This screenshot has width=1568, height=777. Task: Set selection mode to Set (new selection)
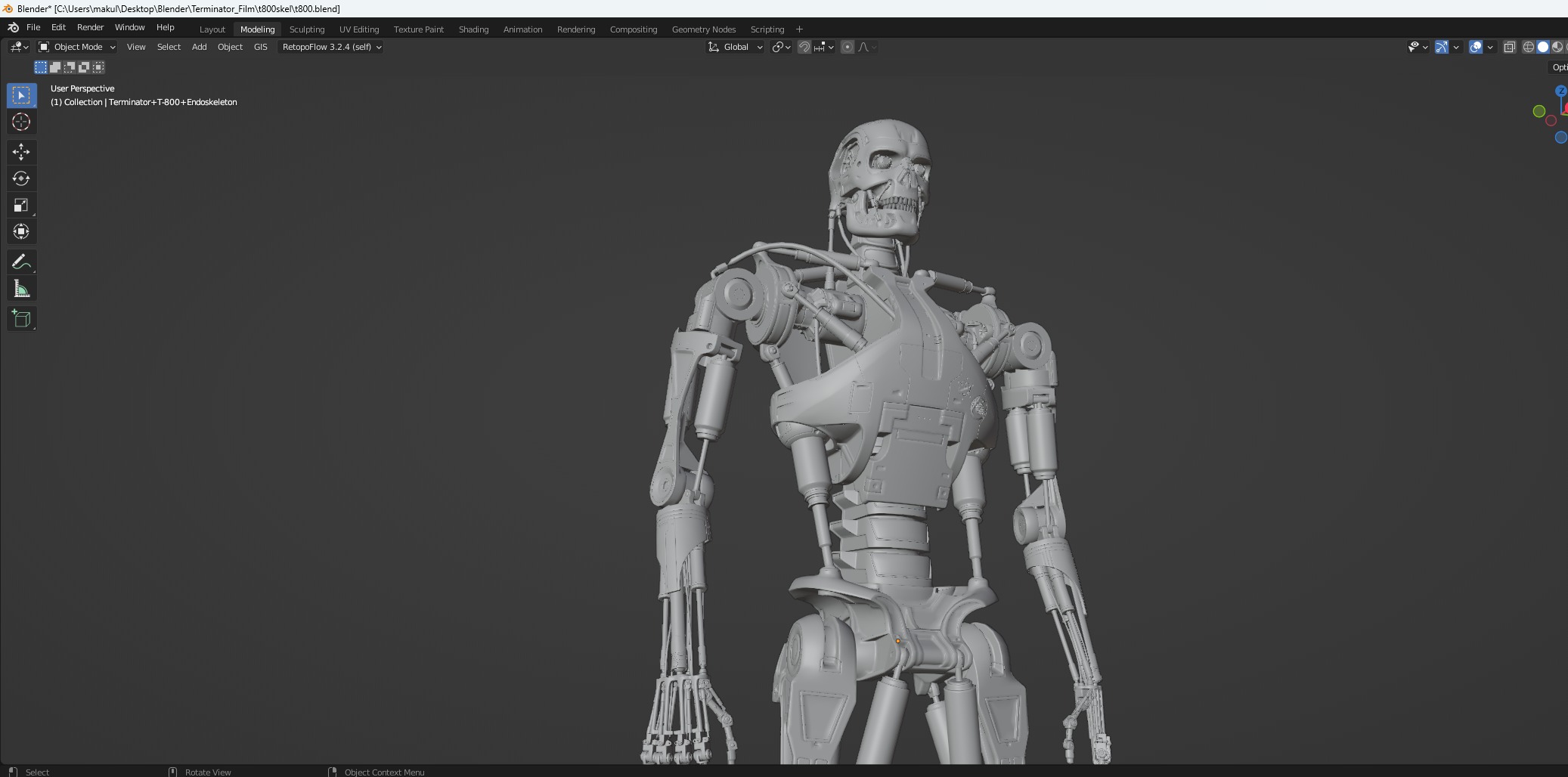[x=41, y=67]
